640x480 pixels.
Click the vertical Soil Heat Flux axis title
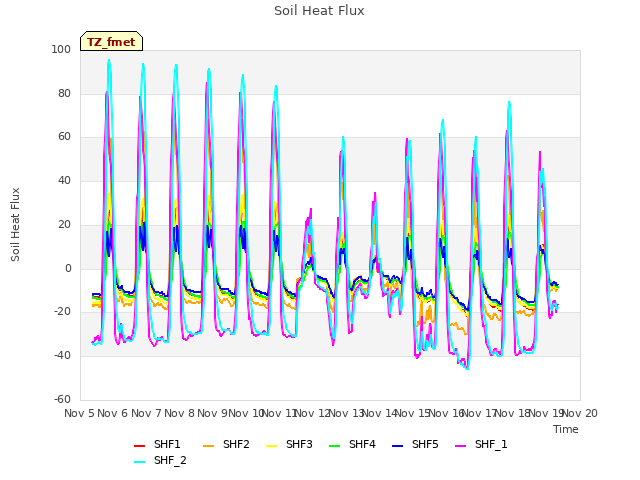15,224
